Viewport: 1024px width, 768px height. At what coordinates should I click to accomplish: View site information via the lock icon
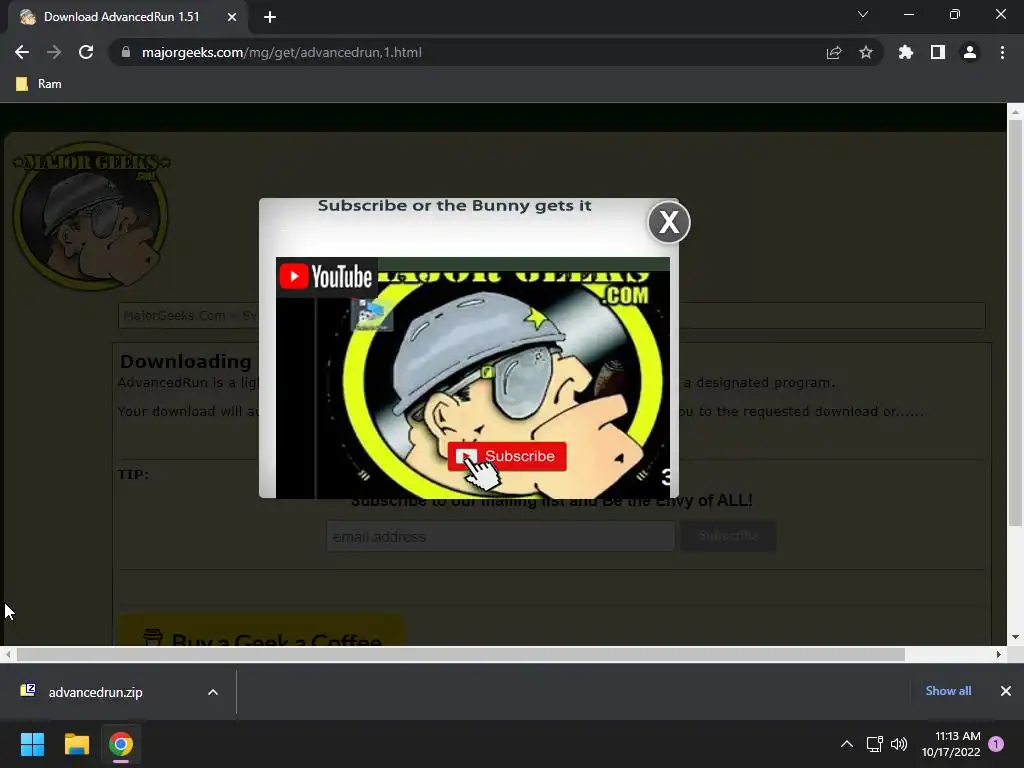tap(126, 52)
